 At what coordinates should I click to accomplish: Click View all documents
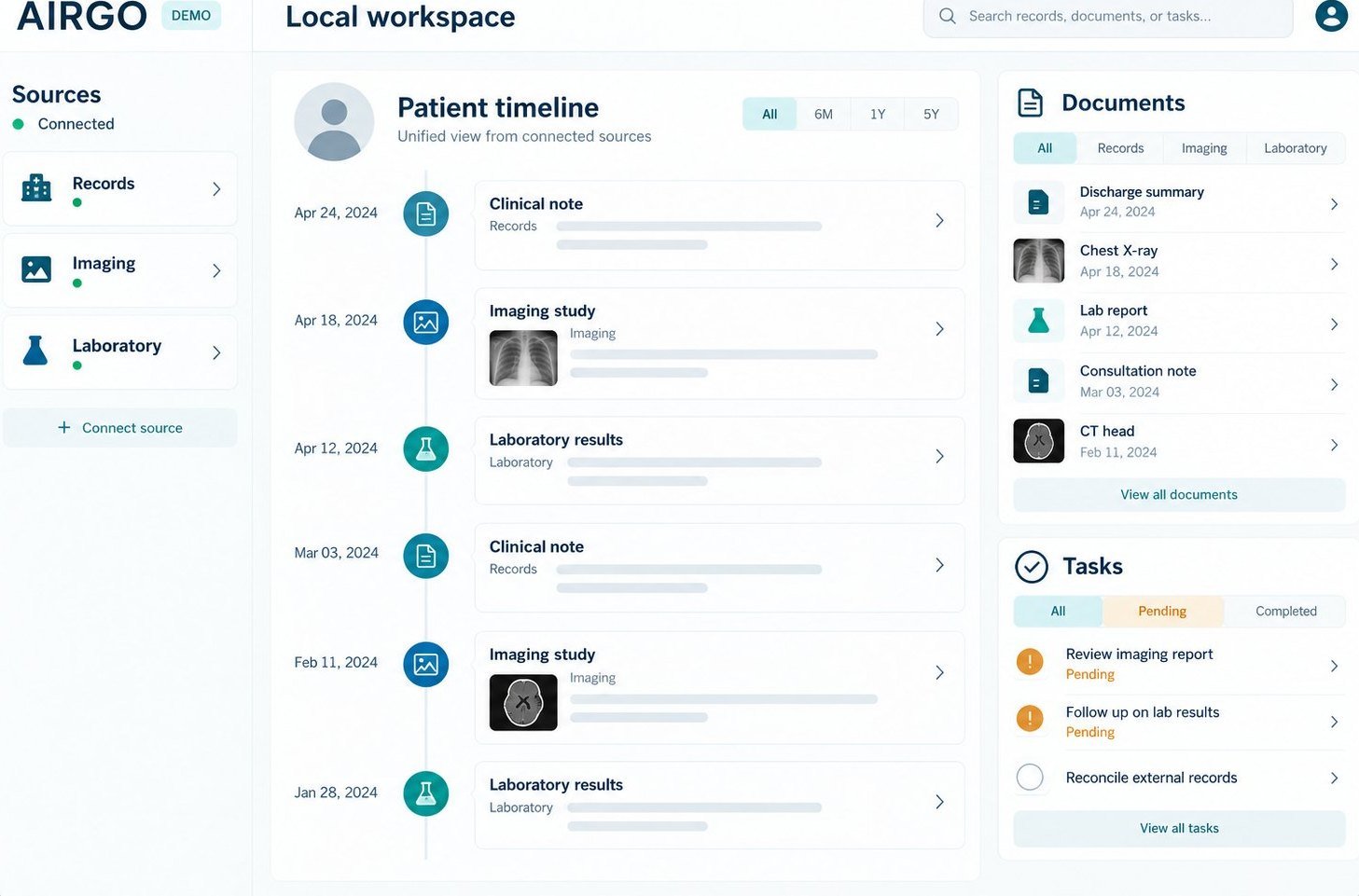[x=1179, y=495]
